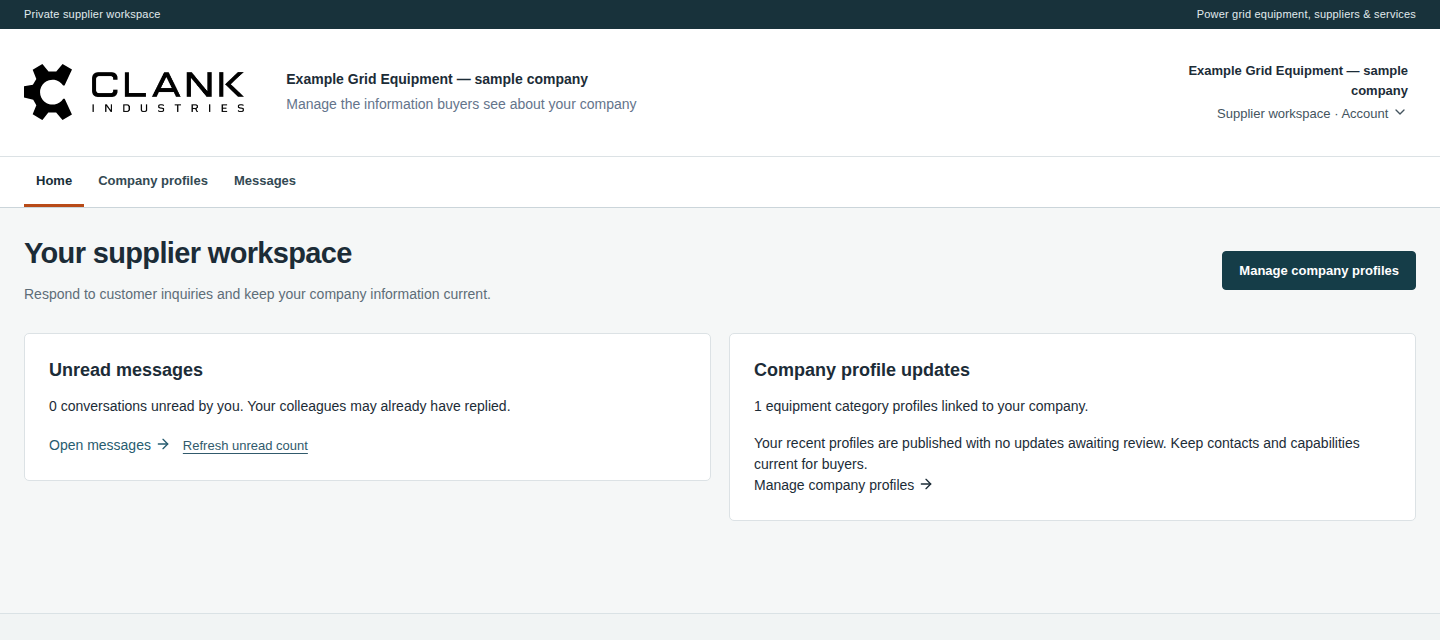Click the CLANK INDUSTRIES wordmark

[168, 92]
